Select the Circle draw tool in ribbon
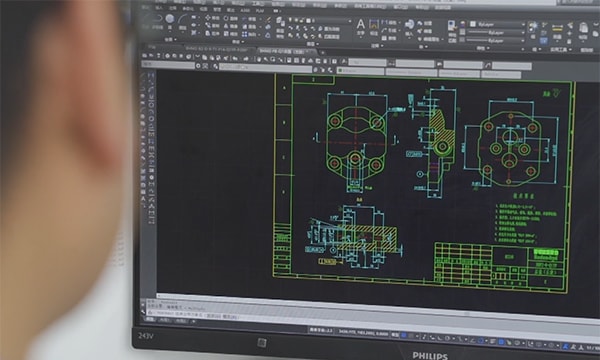 (x=170, y=19)
